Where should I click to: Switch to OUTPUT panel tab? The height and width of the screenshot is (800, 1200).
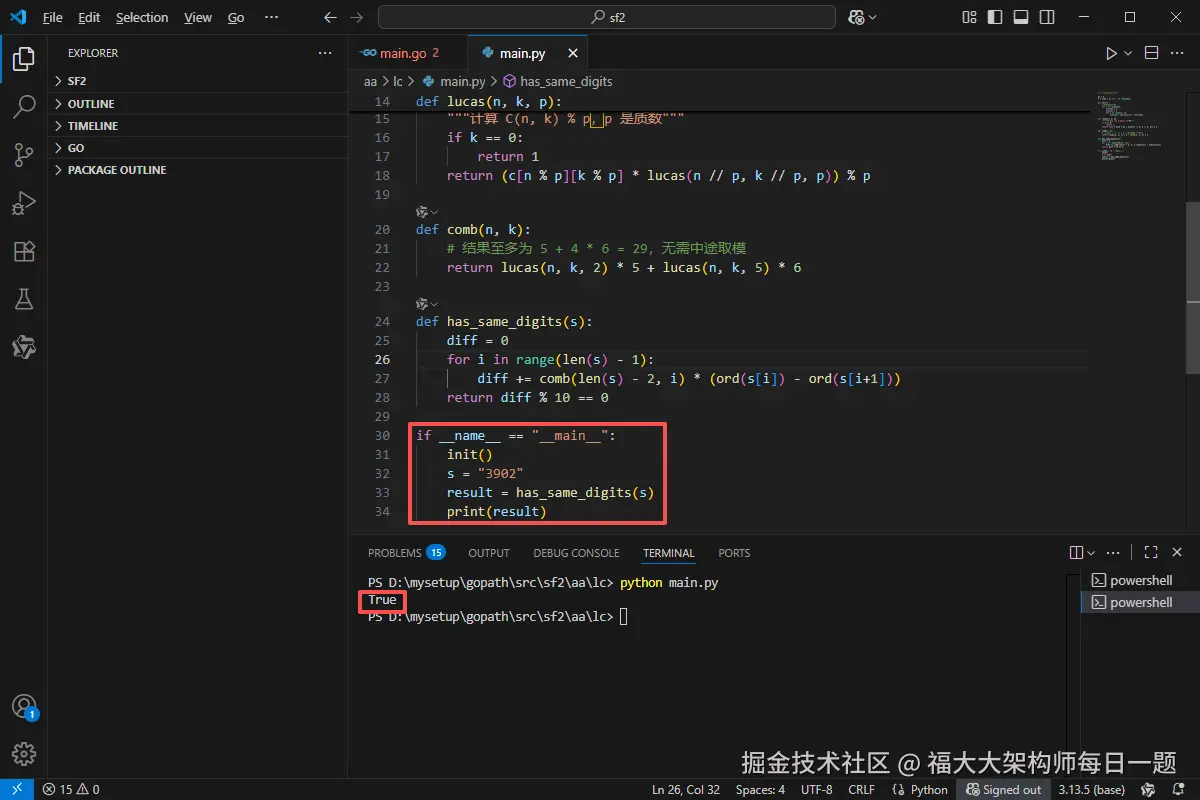489,553
